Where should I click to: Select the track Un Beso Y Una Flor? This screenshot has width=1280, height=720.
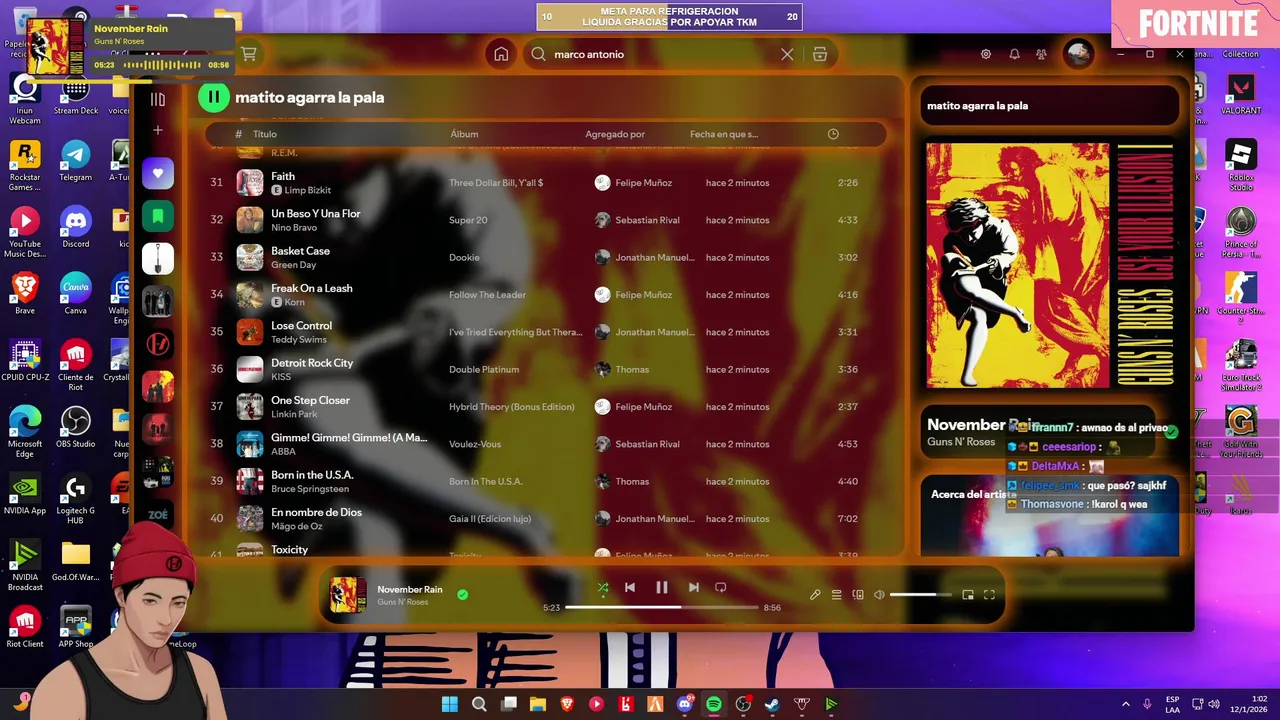pyautogui.click(x=316, y=213)
